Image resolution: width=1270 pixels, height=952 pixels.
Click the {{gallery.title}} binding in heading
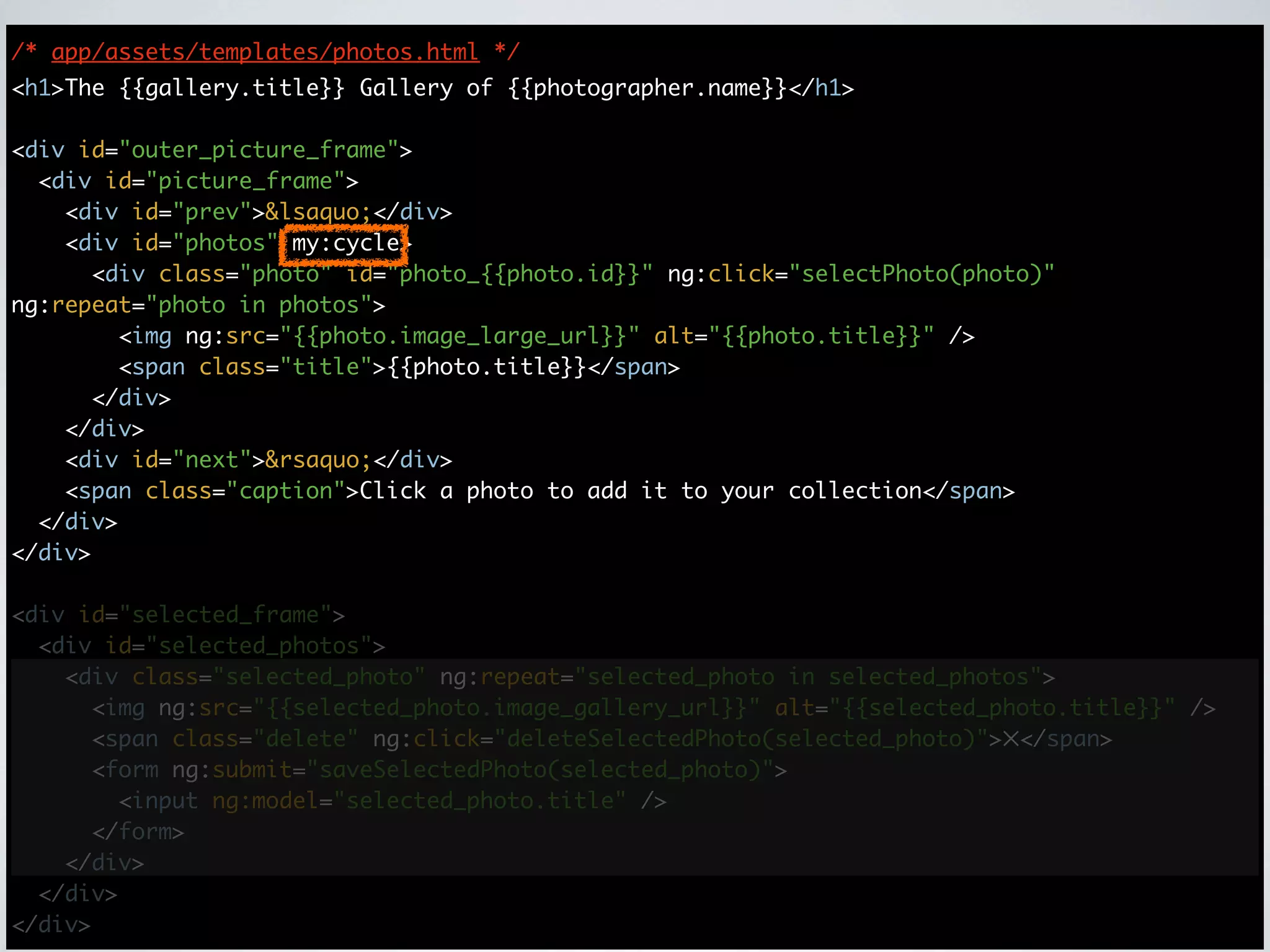[x=232, y=88]
